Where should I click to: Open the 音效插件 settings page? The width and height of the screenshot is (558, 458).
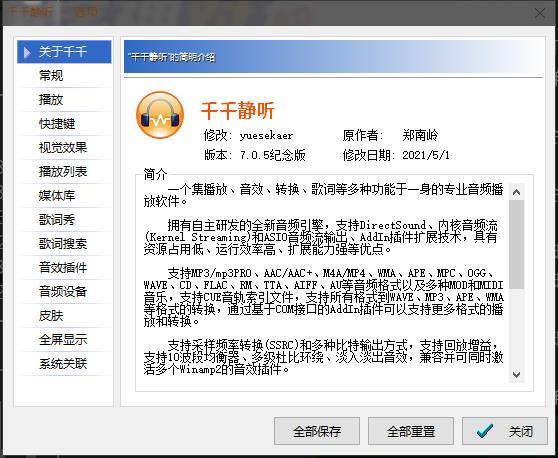pyautogui.click(x=64, y=268)
